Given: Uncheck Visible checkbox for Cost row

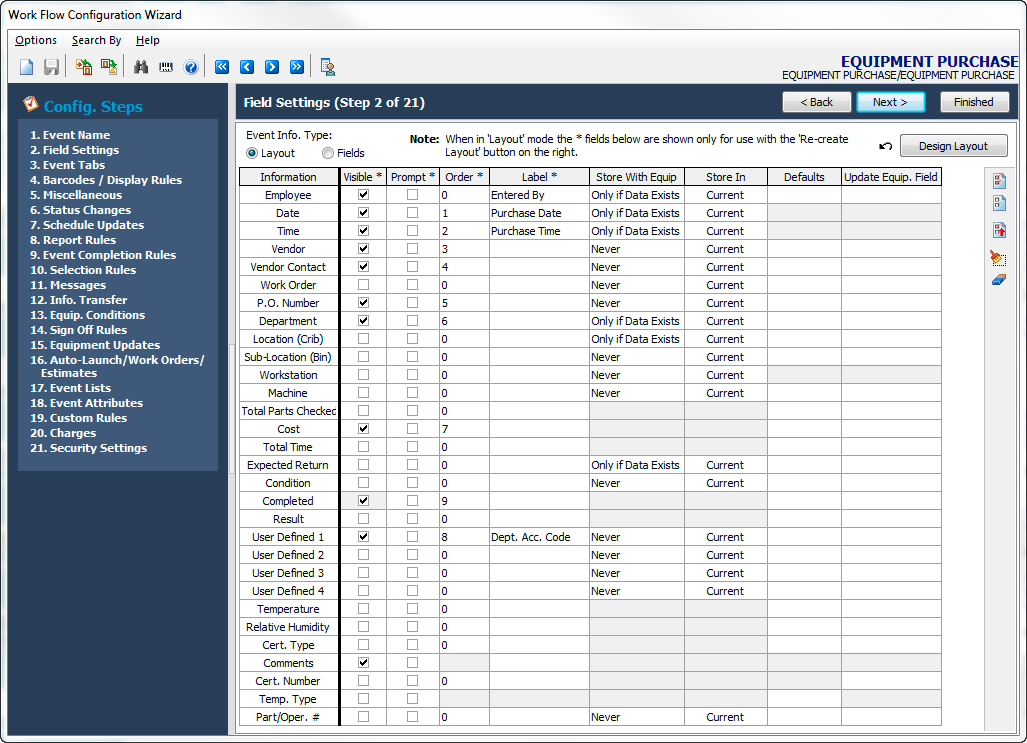Looking at the screenshot, I should (364, 429).
